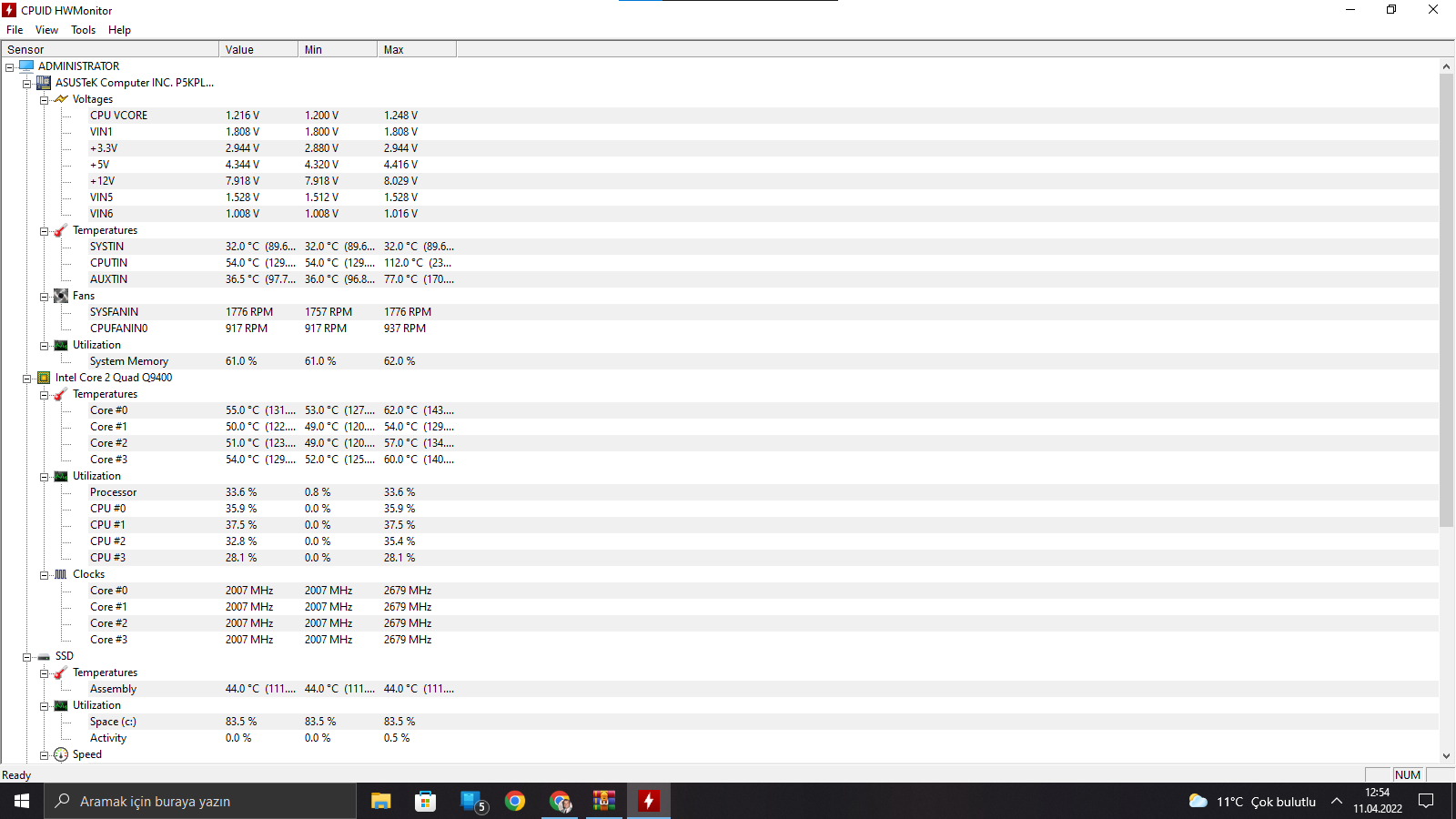Click the thermometer icon above the Assembly row
Viewport: 1456px width, 819px height.
[x=61, y=672]
